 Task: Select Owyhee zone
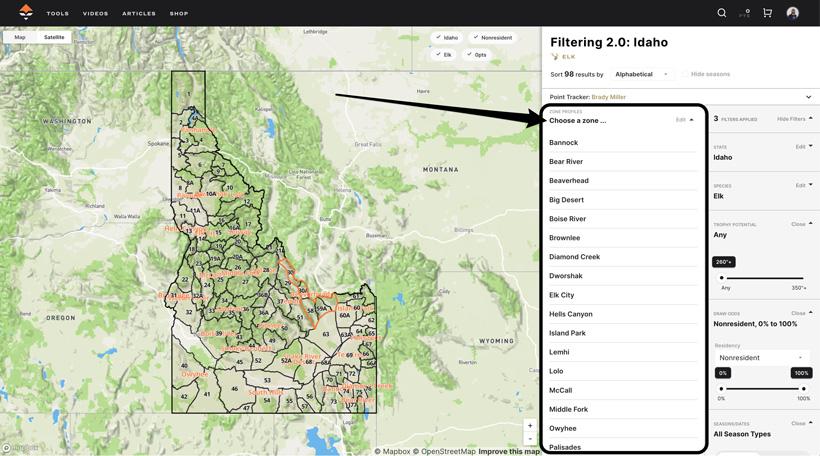622,428
